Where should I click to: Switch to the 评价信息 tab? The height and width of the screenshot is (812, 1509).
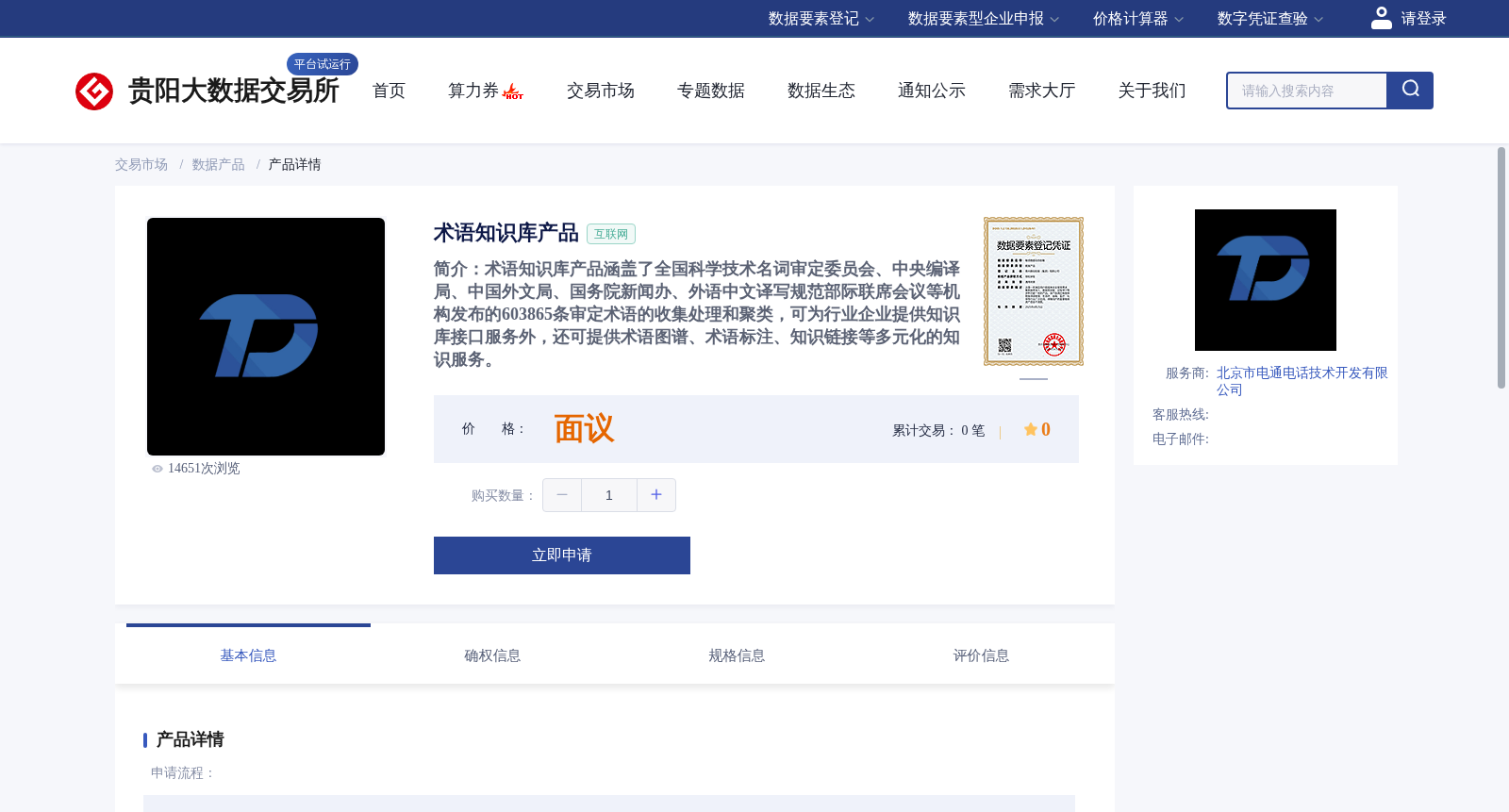click(x=981, y=655)
